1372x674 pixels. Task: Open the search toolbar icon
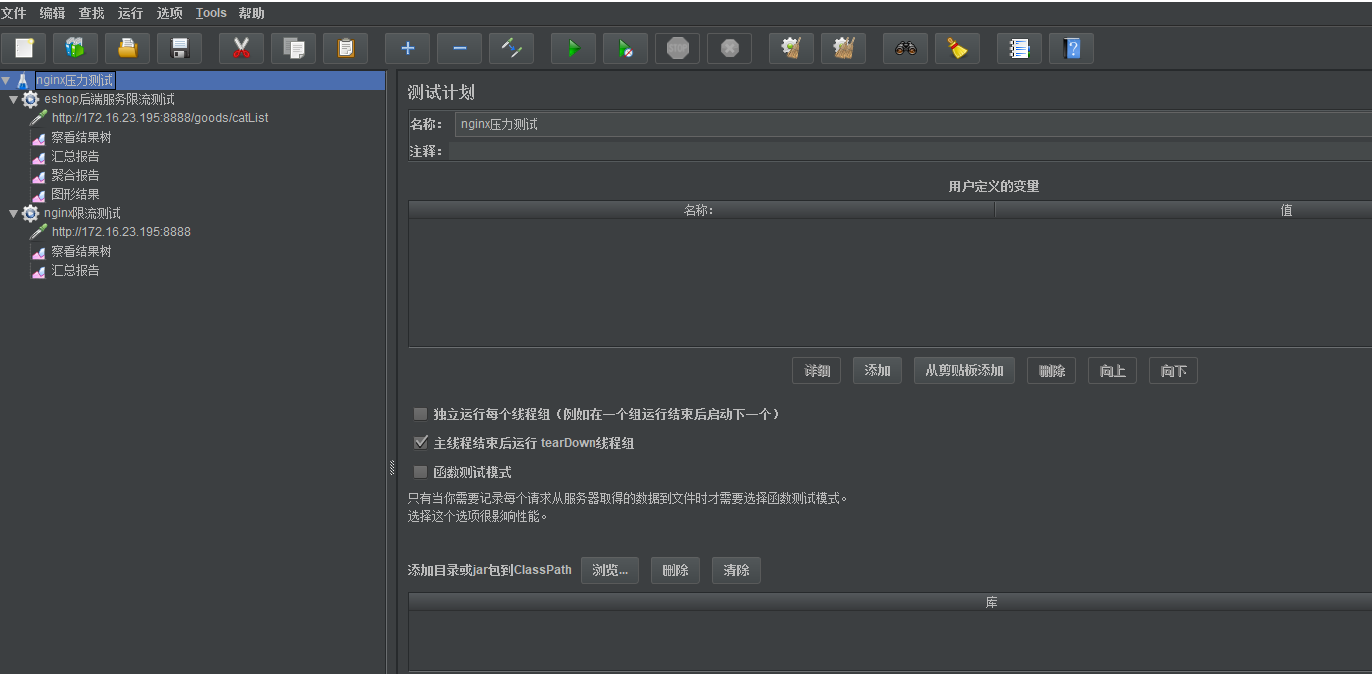(904, 48)
